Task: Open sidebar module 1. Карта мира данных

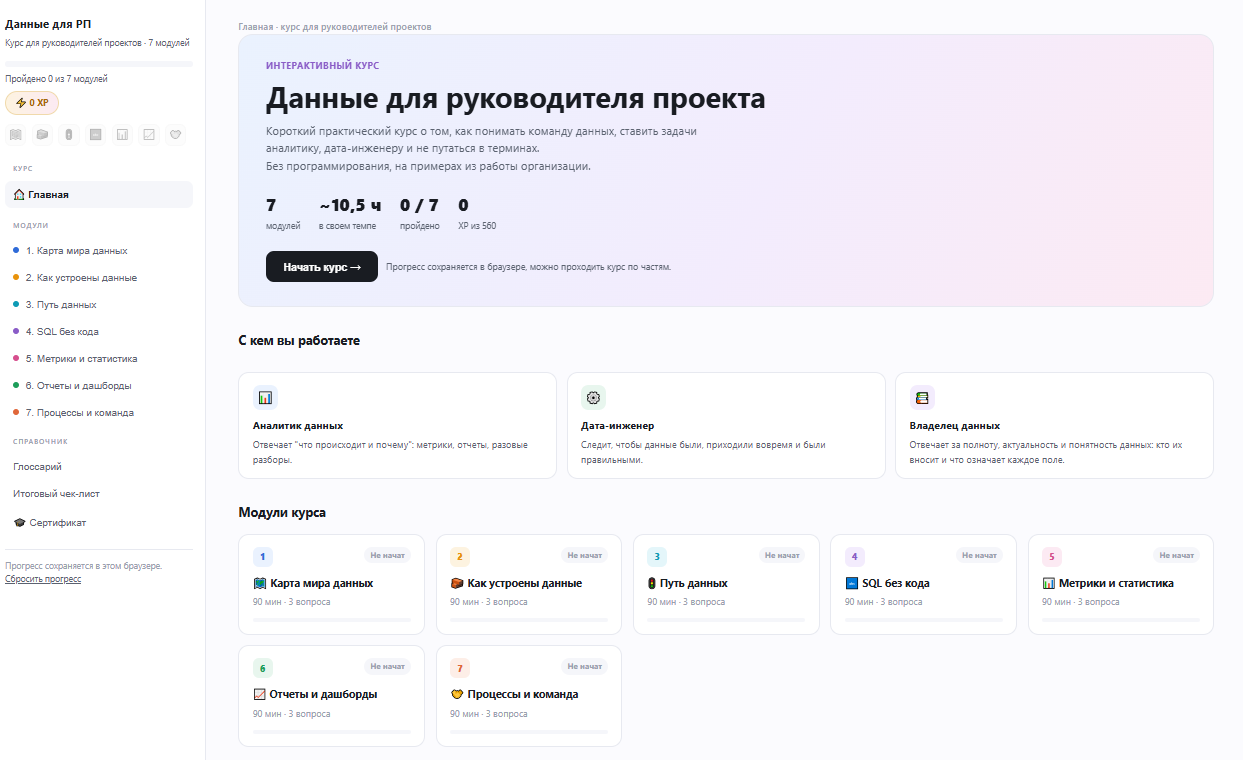Action: coord(99,250)
